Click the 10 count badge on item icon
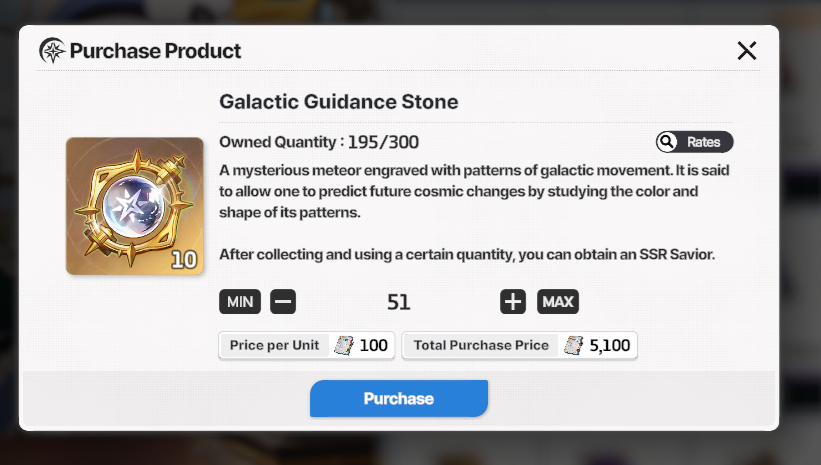 point(184,260)
